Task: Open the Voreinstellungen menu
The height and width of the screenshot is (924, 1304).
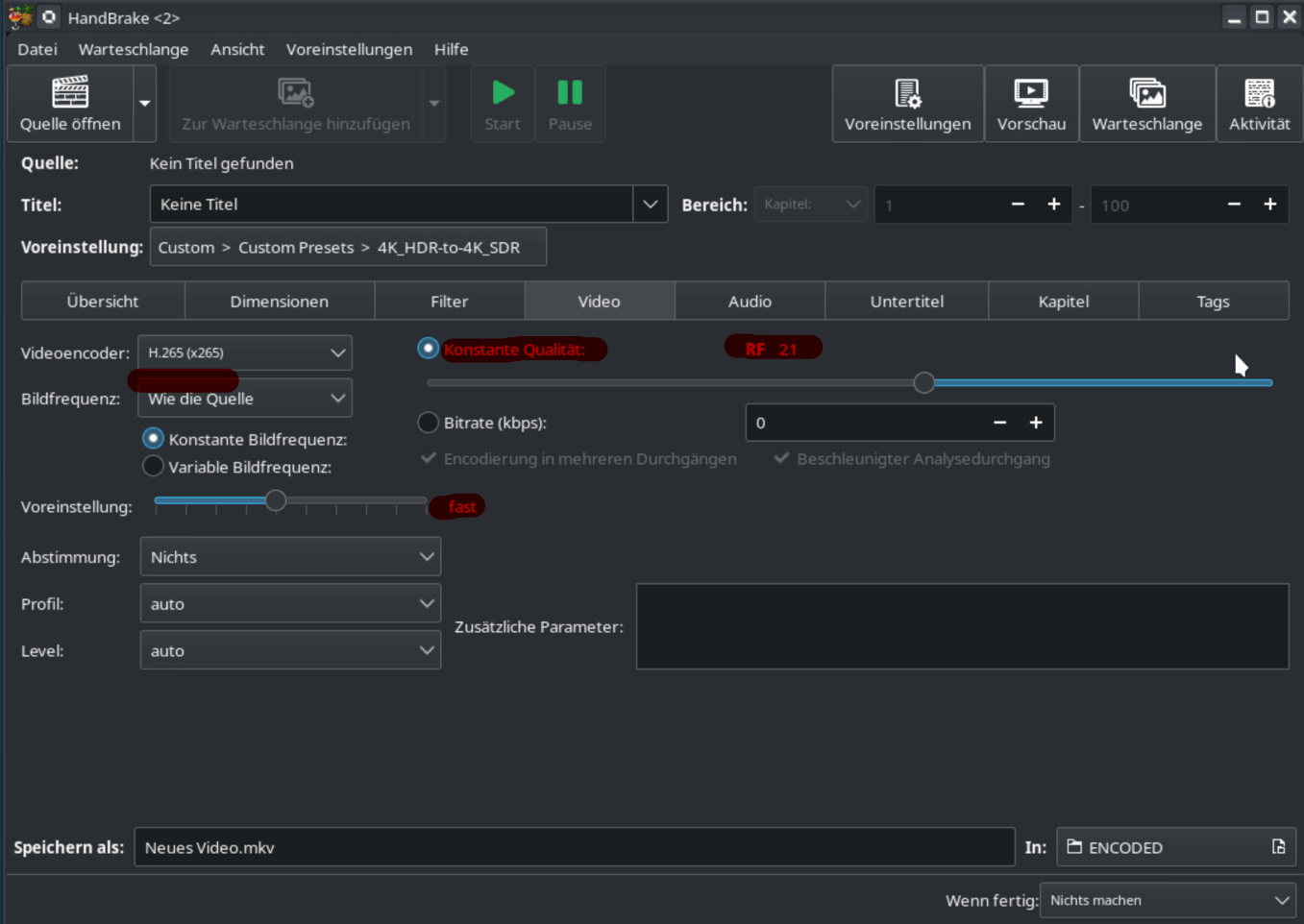Action: click(349, 49)
